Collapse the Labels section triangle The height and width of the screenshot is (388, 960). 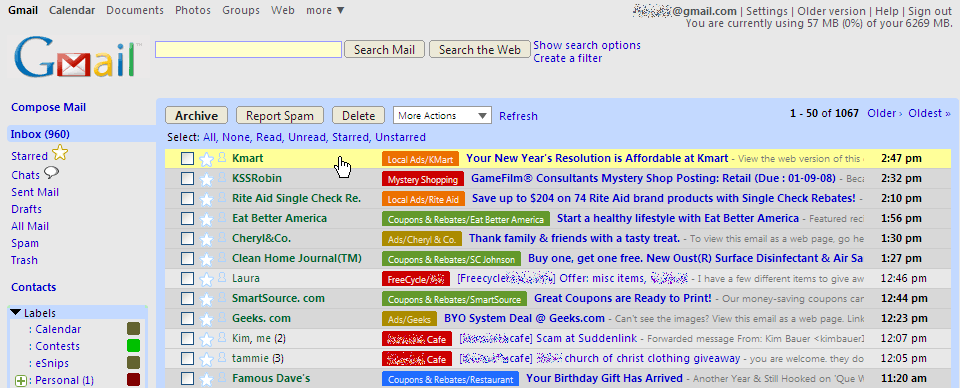pos(16,313)
